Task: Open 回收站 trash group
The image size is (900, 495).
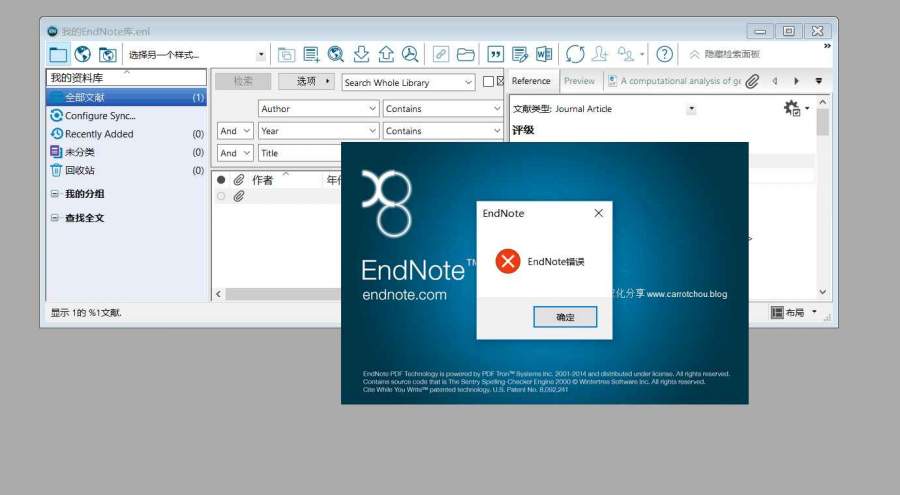Action: pyautogui.click(x=126, y=171)
